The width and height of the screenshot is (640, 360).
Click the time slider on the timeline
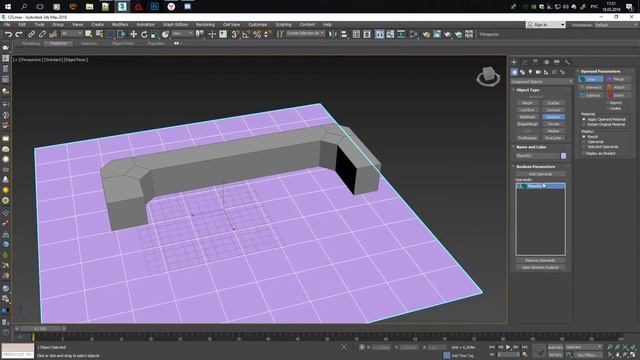pos(41,328)
